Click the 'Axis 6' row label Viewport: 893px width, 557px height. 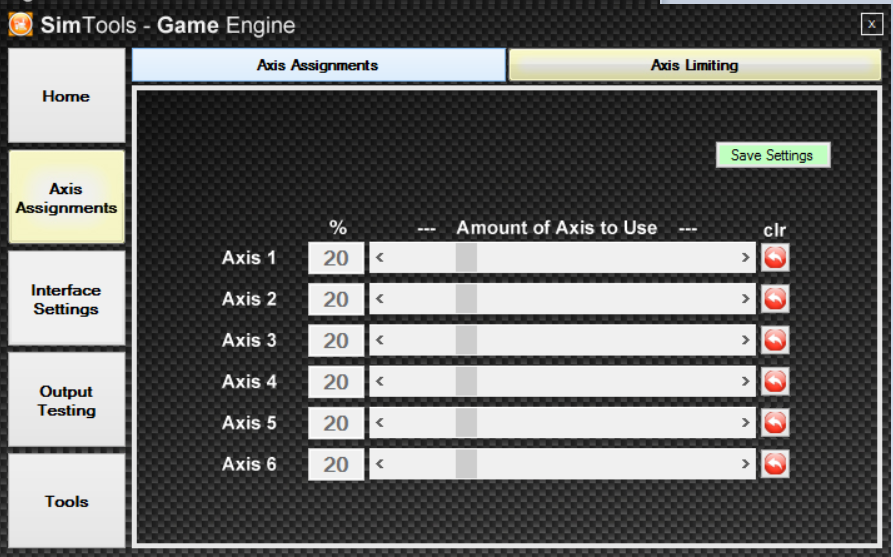pyautogui.click(x=249, y=464)
